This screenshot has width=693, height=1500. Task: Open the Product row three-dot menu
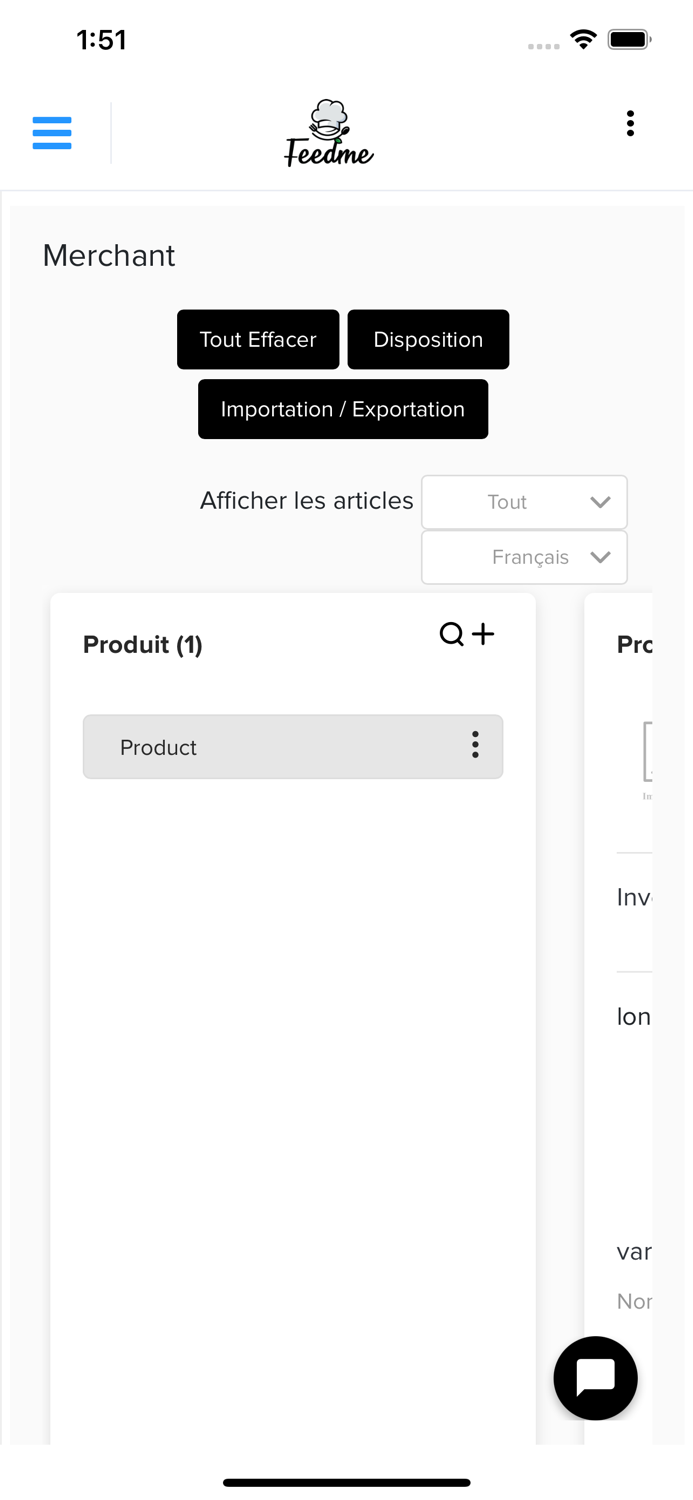point(475,744)
